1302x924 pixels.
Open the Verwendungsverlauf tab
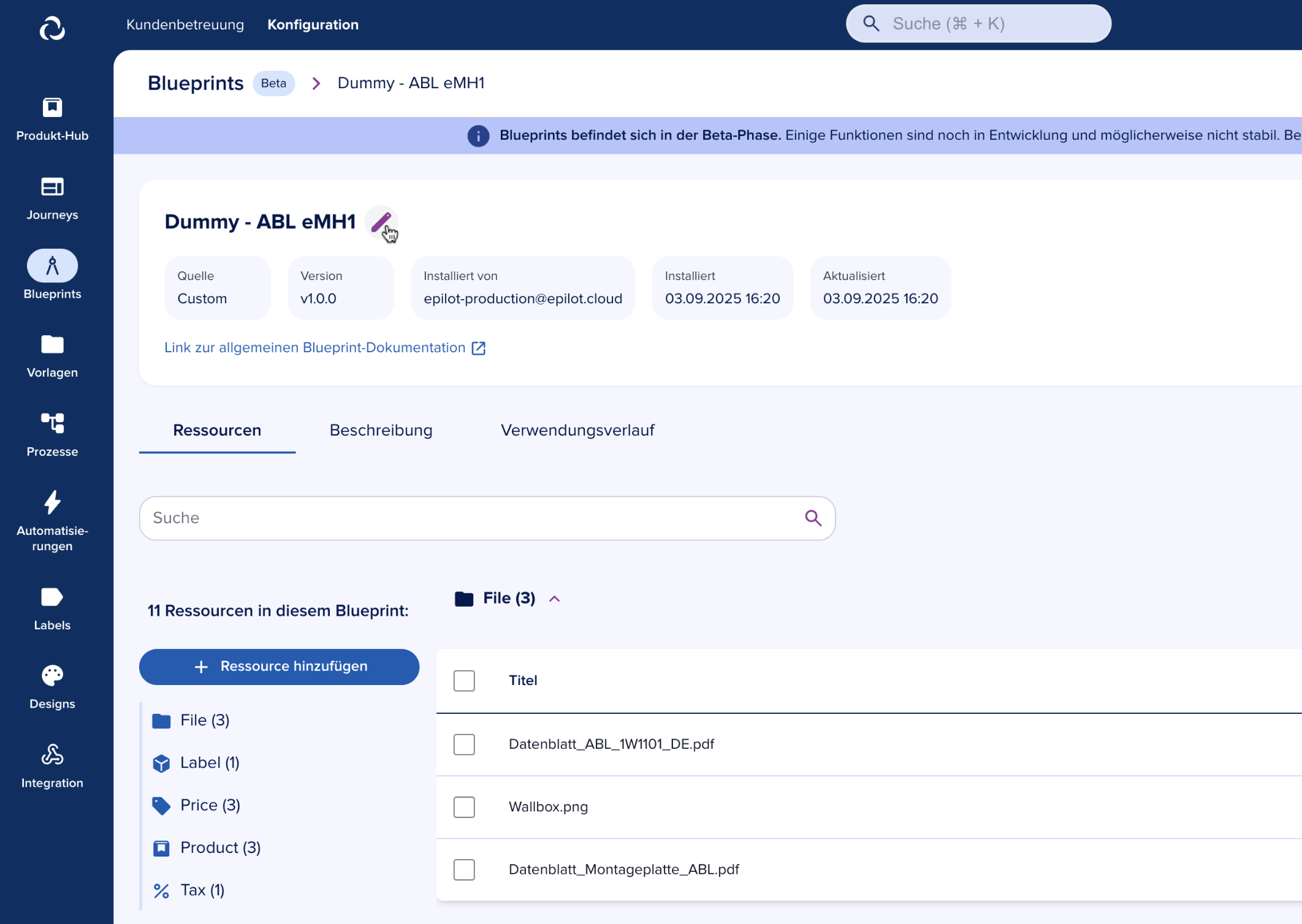click(x=577, y=430)
